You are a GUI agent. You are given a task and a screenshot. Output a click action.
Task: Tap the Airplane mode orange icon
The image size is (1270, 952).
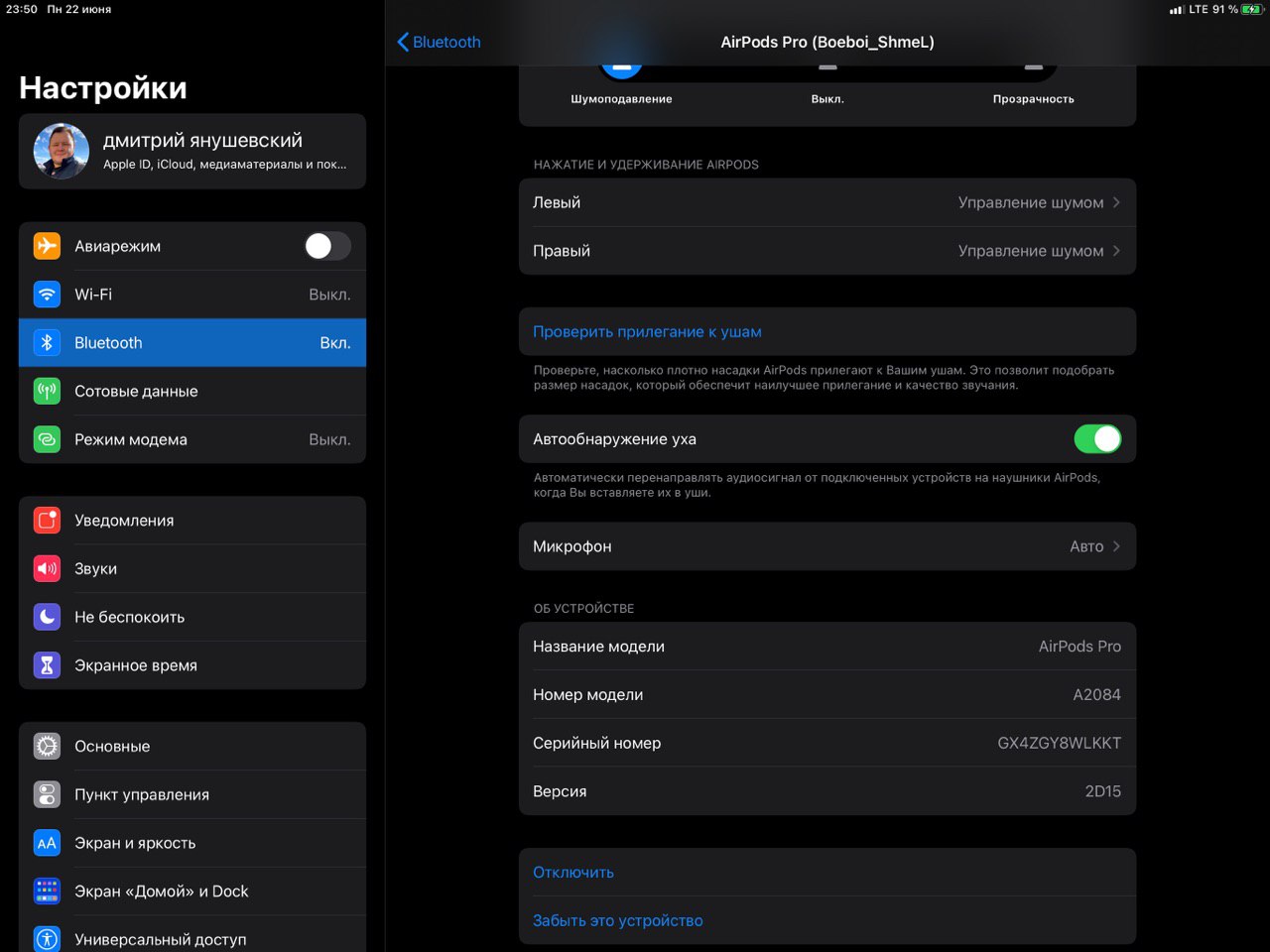click(47, 246)
